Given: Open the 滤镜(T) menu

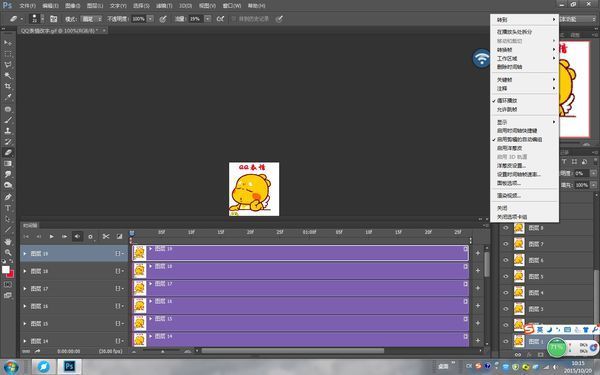Looking at the screenshot, I should [x=164, y=6].
